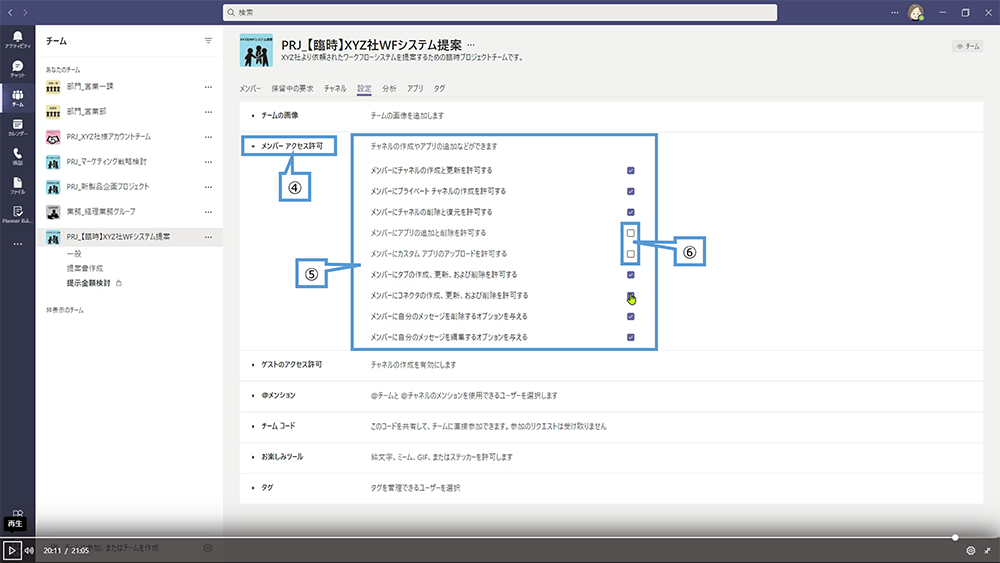The height and width of the screenshot is (563, 1000).
Task: Open more options for 部門_営業一課
Action: click(x=208, y=87)
